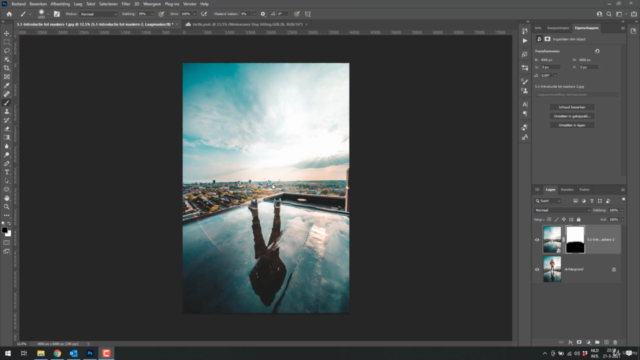
Task: Select the Zoom tool
Action: coord(7,207)
